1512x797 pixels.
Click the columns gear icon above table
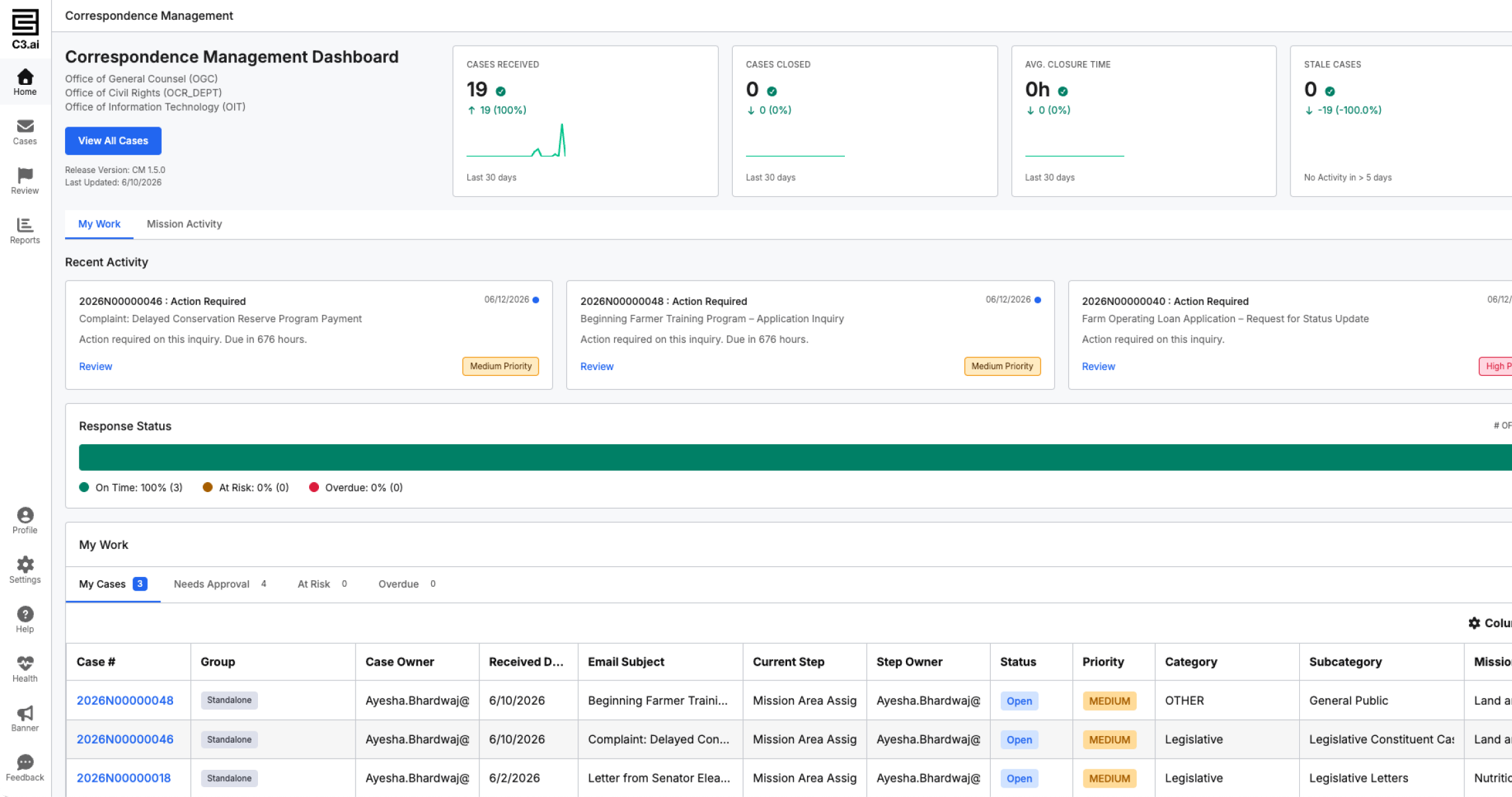click(x=1474, y=623)
